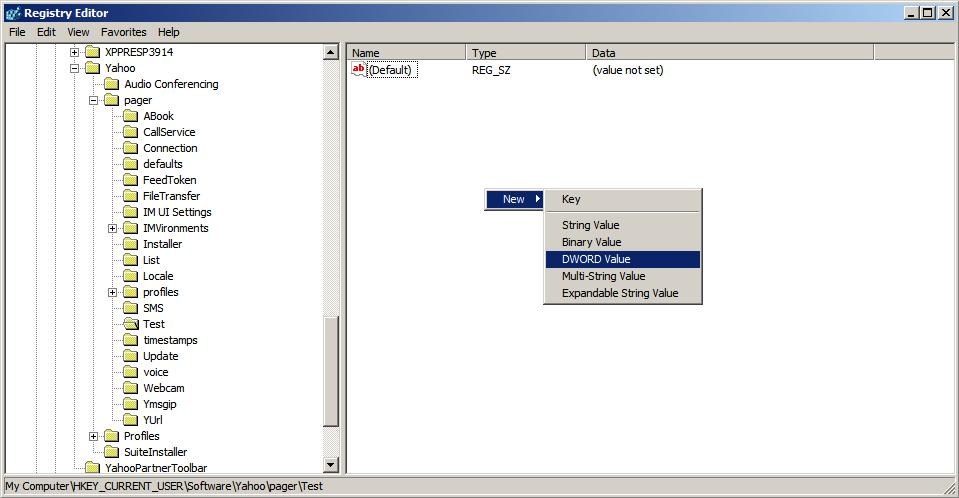Click the timestamps folder icon
The width and height of the screenshot is (959, 498).
tap(130, 340)
